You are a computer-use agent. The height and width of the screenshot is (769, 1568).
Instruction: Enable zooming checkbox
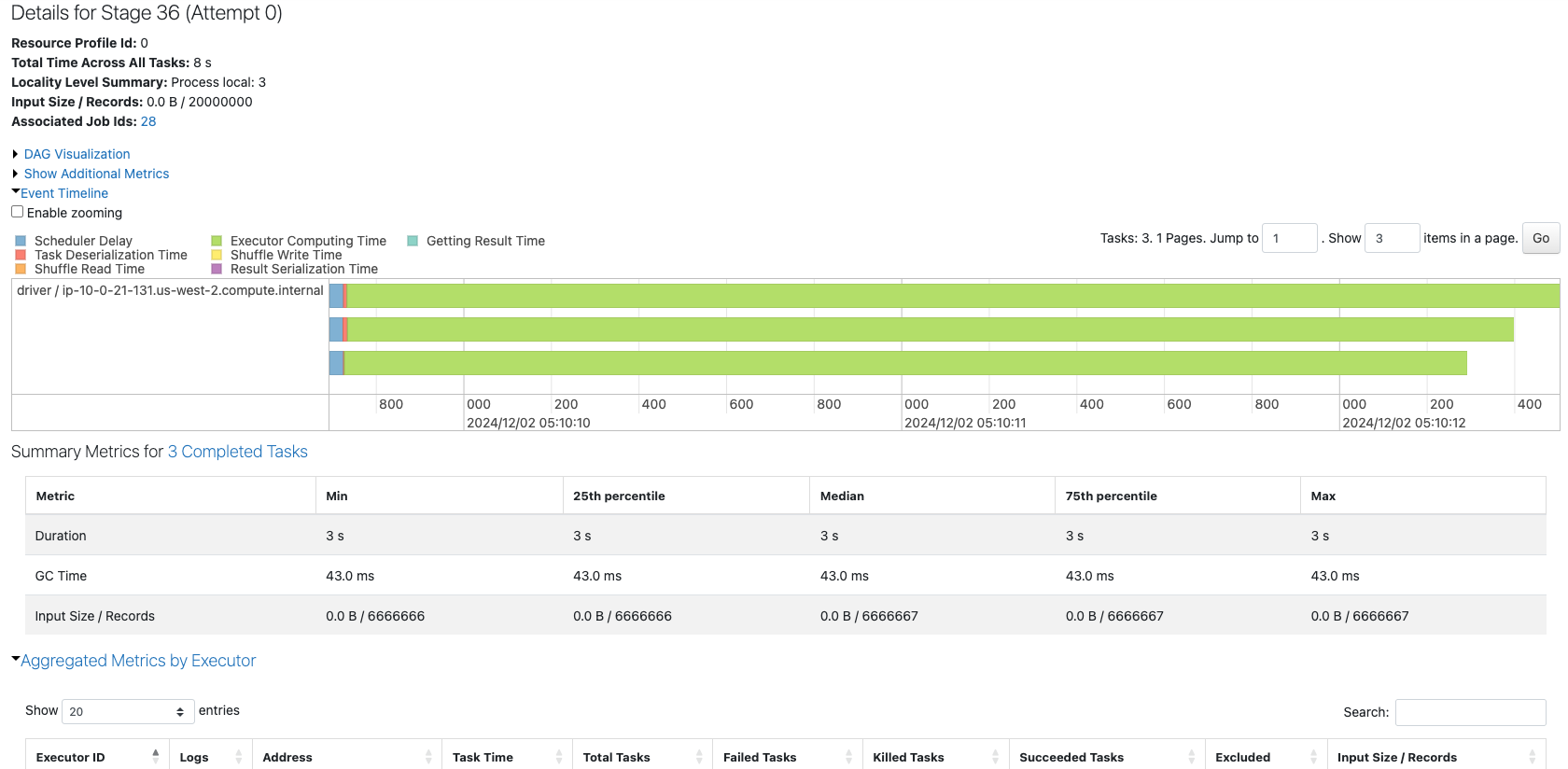17,212
